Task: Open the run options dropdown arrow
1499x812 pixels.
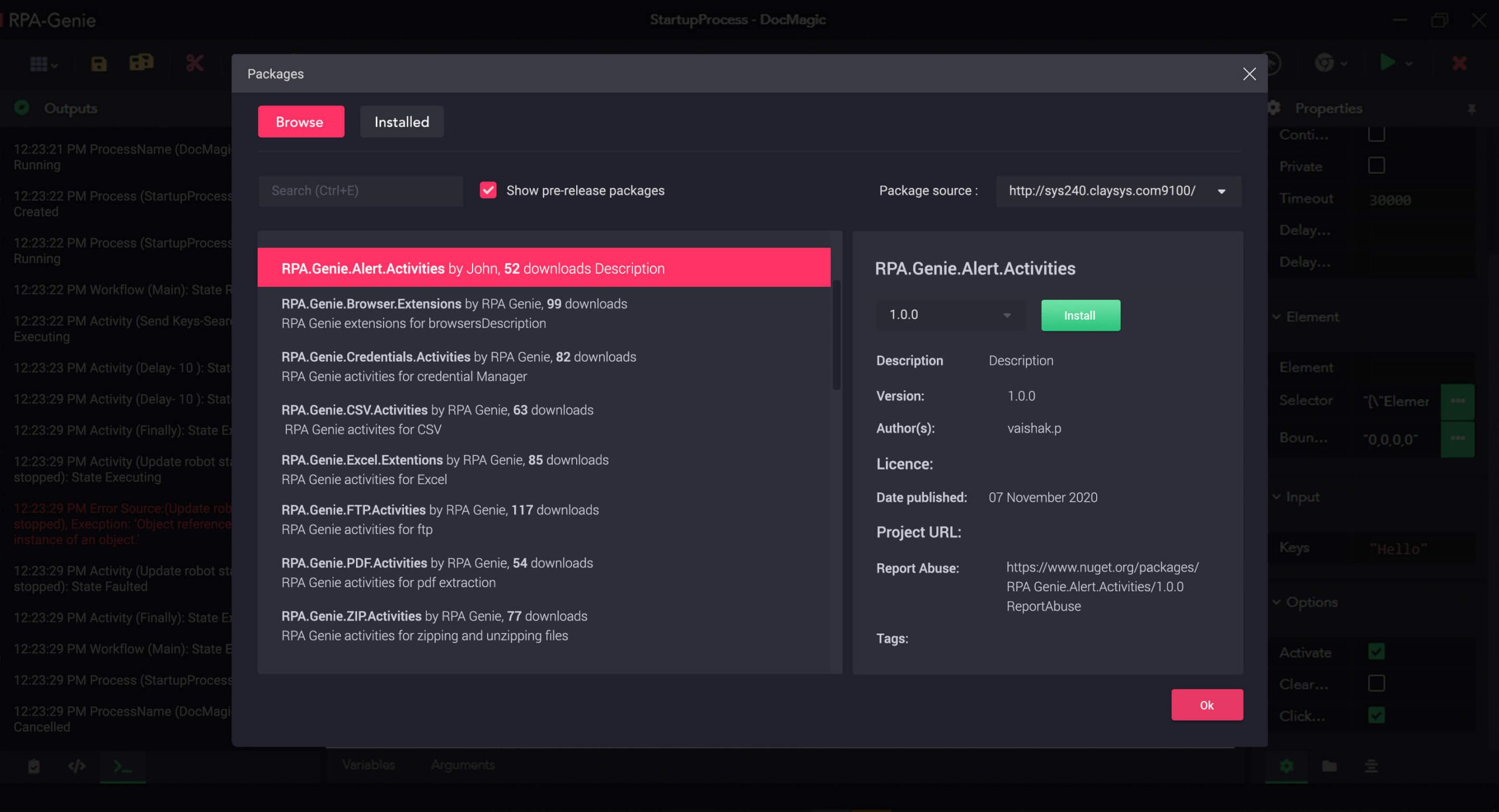Action: click(1409, 63)
